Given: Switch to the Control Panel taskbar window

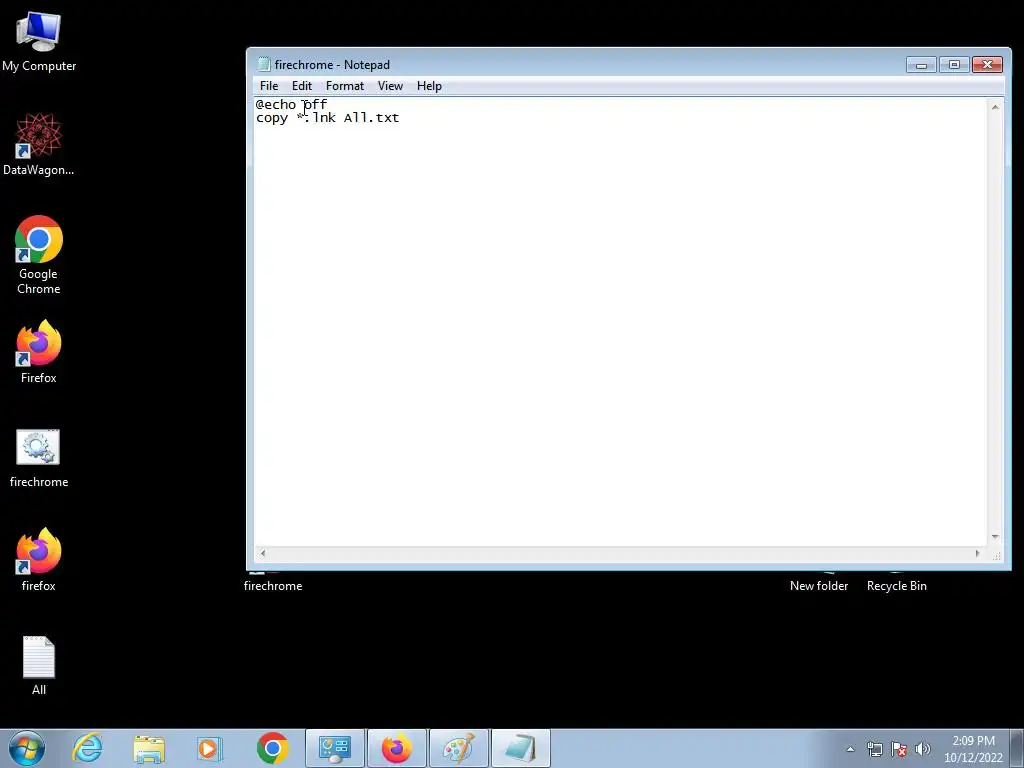Looking at the screenshot, I should pos(335,748).
